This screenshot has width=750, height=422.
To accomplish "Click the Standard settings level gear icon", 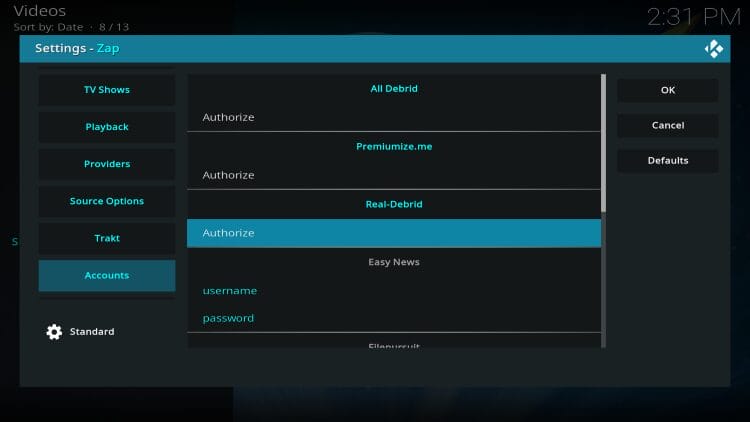I will coord(54,332).
